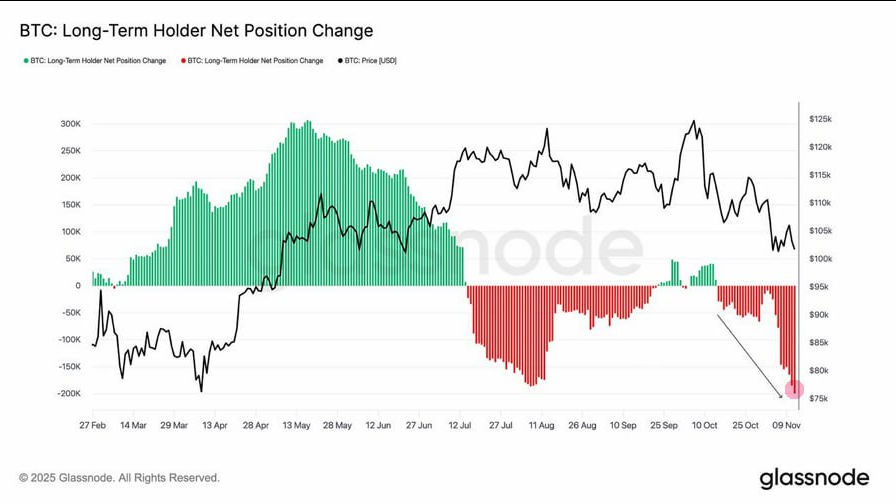This screenshot has height=504, width=896.
Task: Click the 13 May date on the x-axis
Action: [x=297, y=424]
